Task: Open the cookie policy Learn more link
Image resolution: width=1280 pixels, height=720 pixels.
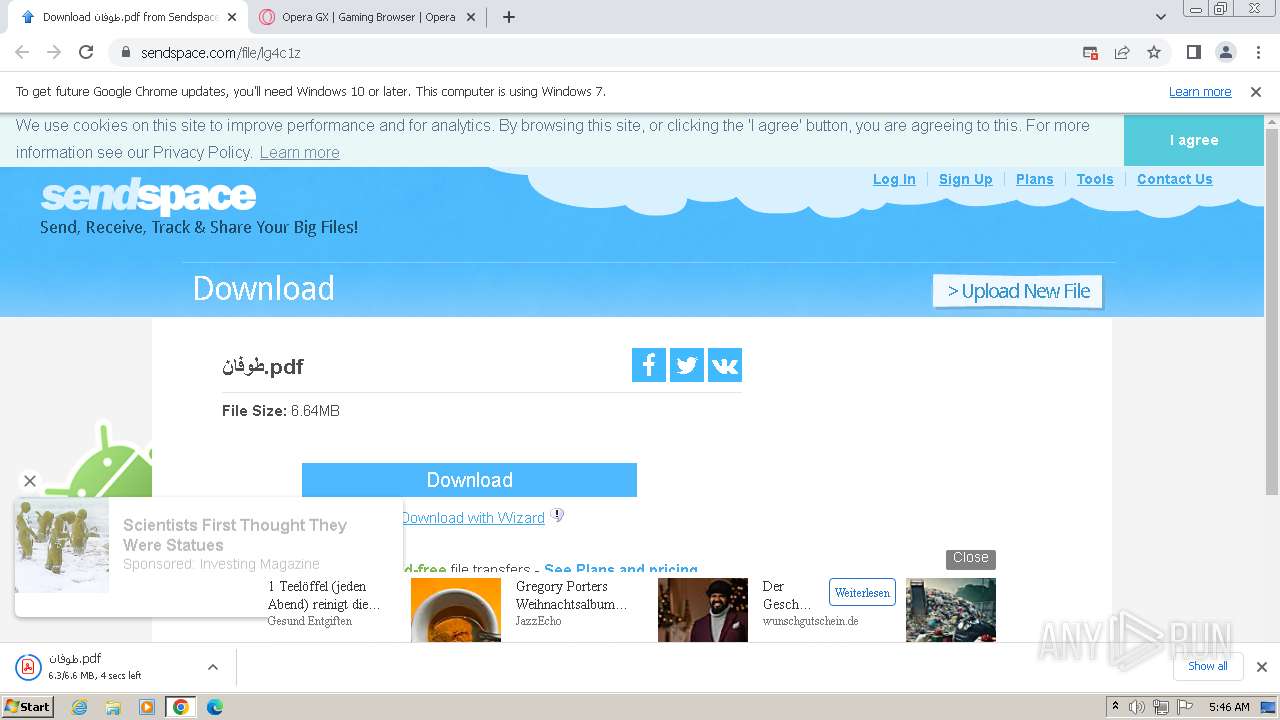Action: pos(299,152)
